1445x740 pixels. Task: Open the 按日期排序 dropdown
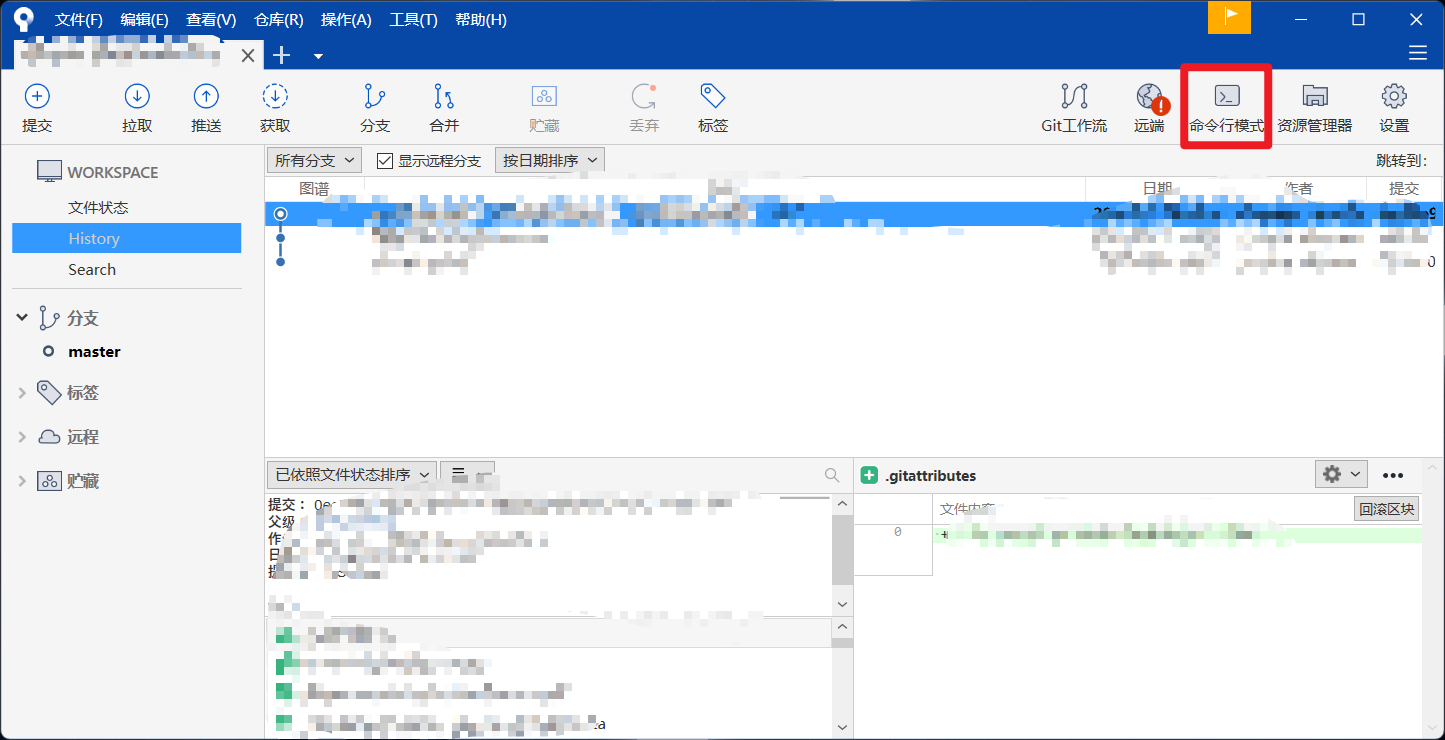(x=549, y=159)
